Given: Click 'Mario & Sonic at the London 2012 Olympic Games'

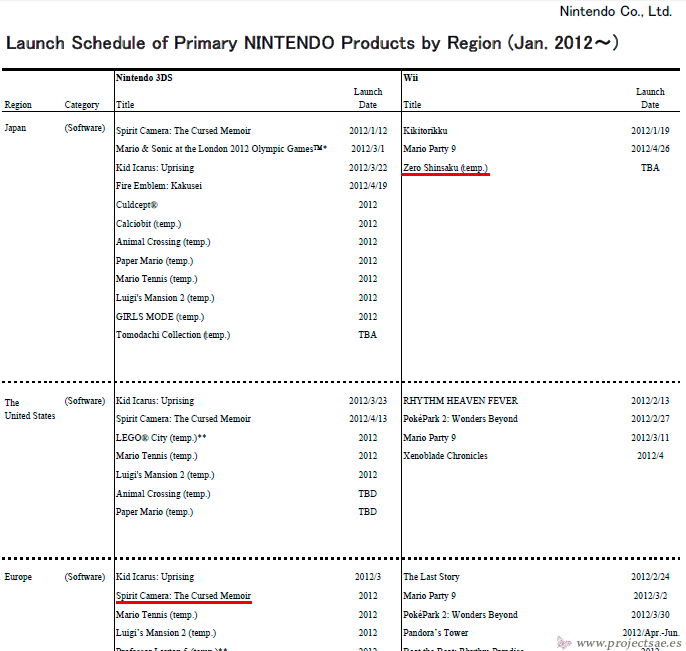Looking at the screenshot, I should (221, 149).
